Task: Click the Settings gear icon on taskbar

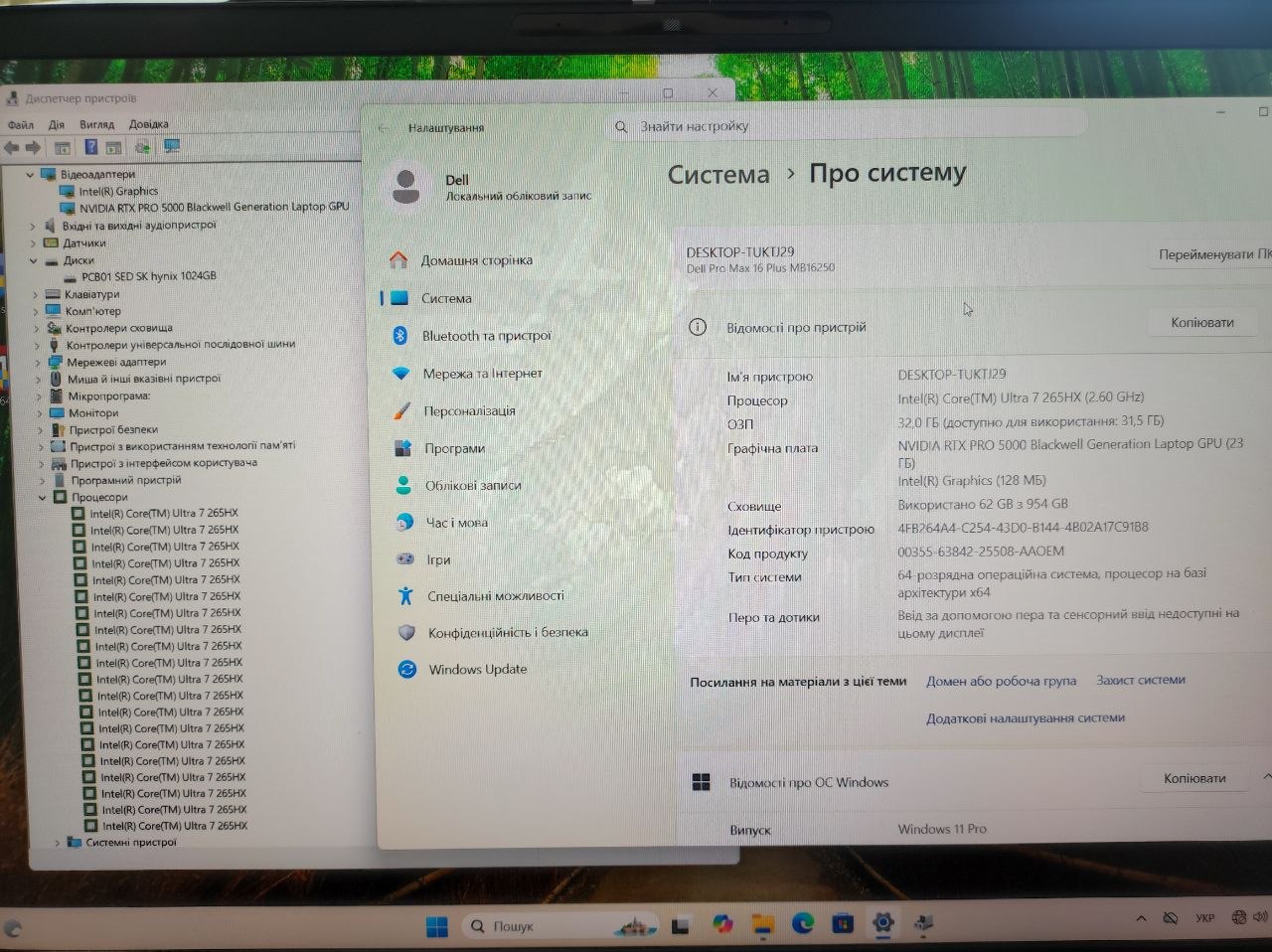Action: [882, 923]
